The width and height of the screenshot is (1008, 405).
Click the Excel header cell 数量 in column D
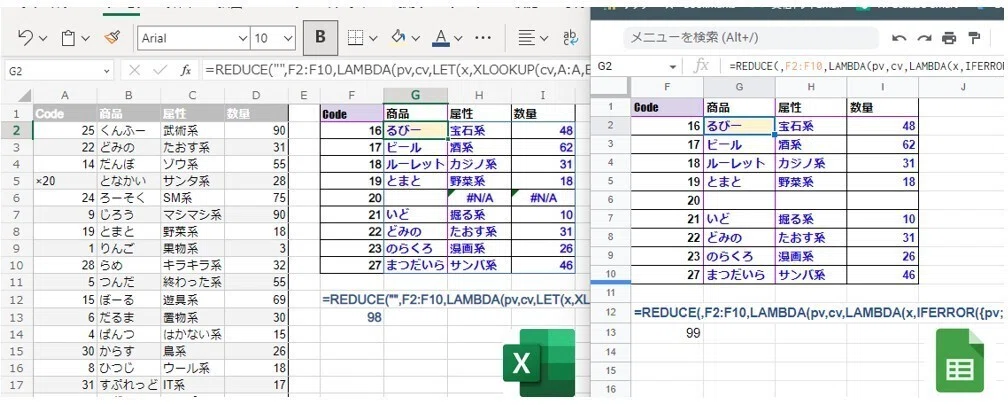(x=256, y=114)
